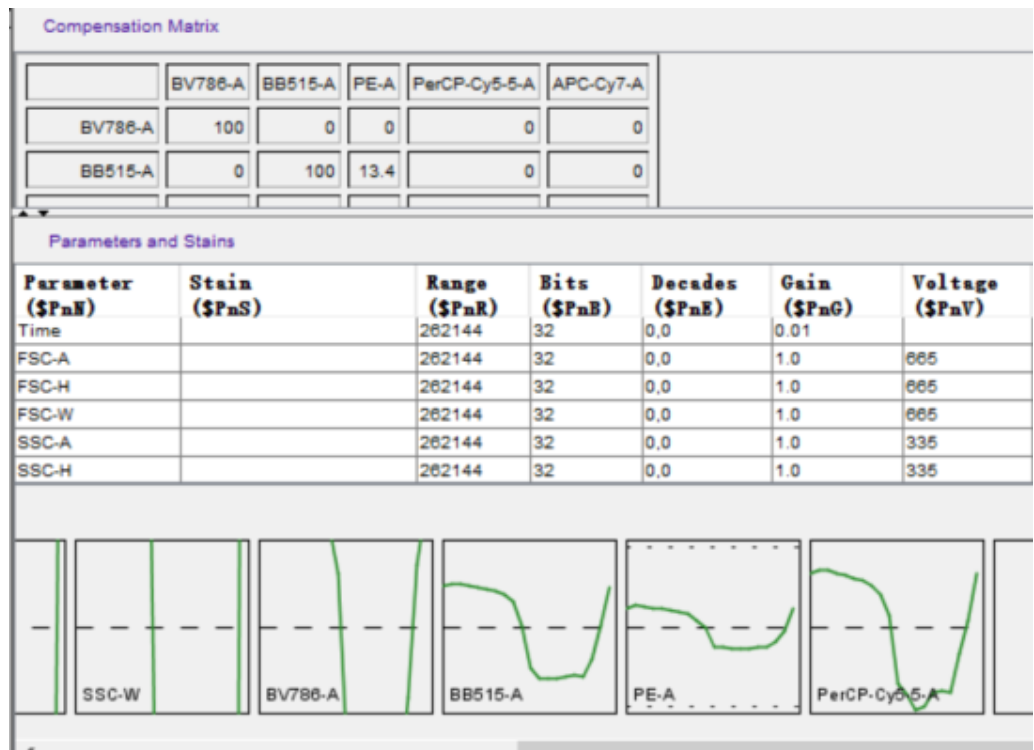Viewport: 1034px width, 750px height.
Task: Select the FSC-H parameter row
Action: (524, 386)
